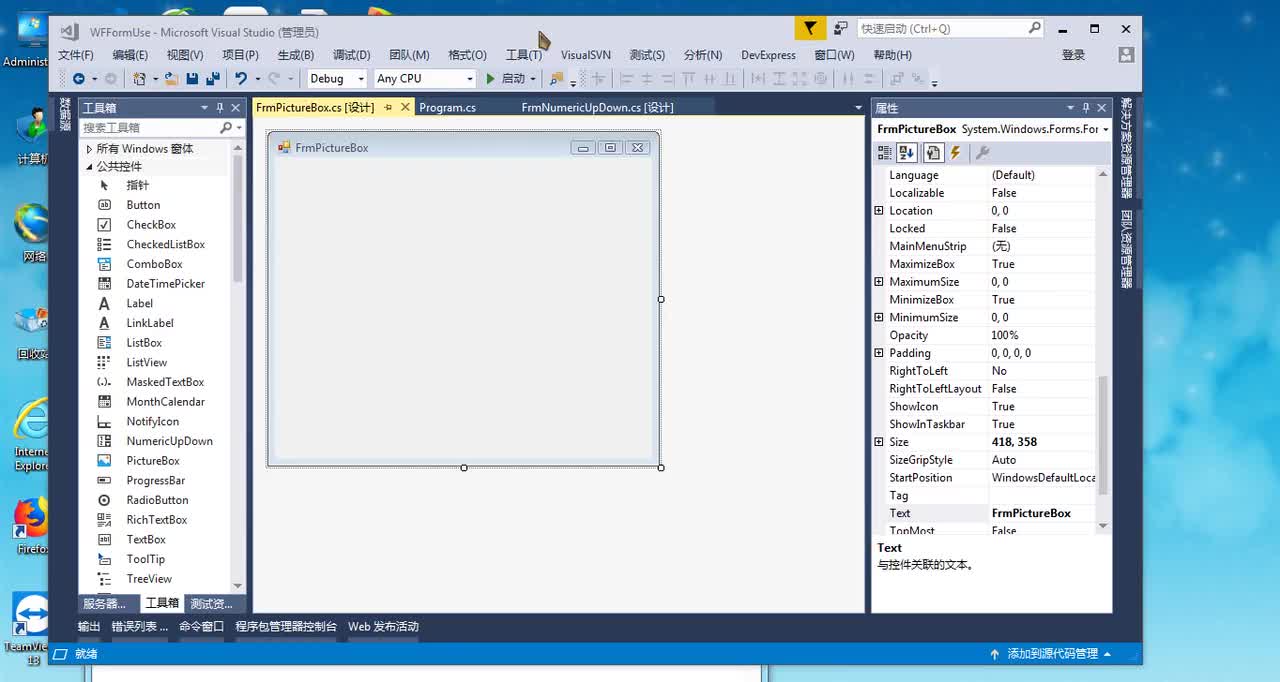Expand the Size property
This screenshot has width=1280, height=682.
pyautogui.click(x=879, y=442)
